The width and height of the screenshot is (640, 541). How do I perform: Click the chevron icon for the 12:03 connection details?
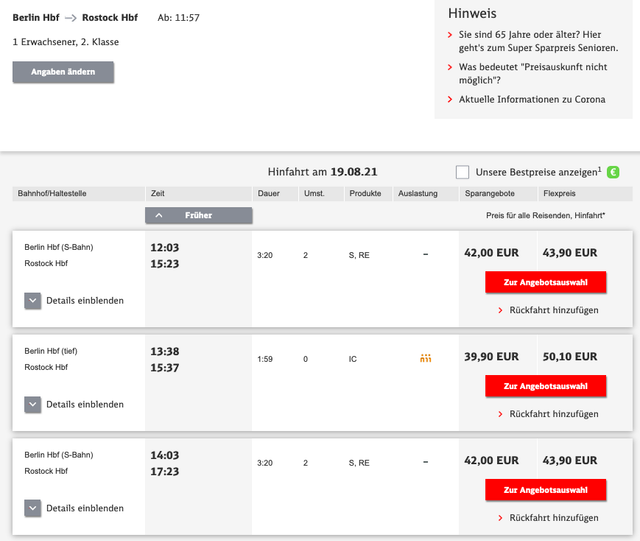pyautogui.click(x=32, y=300)
